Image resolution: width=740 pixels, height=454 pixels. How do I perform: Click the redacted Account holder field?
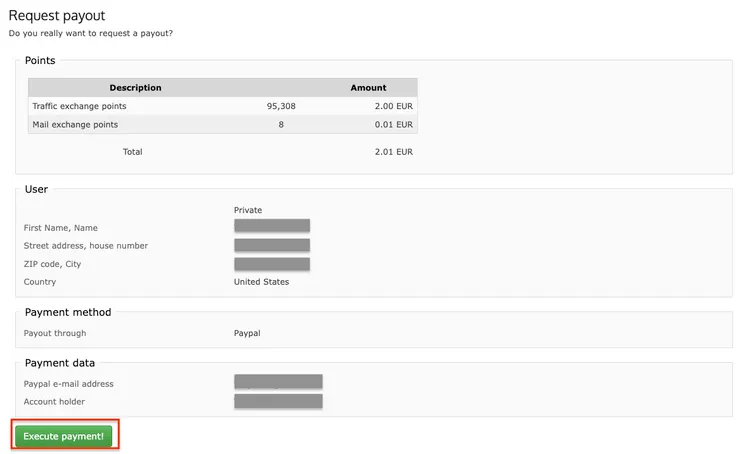point(278,401)
